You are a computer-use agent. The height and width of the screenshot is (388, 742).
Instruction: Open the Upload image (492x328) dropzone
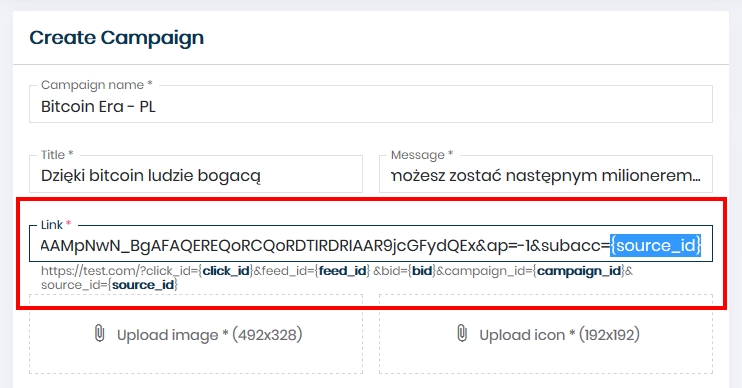point(196,334)
